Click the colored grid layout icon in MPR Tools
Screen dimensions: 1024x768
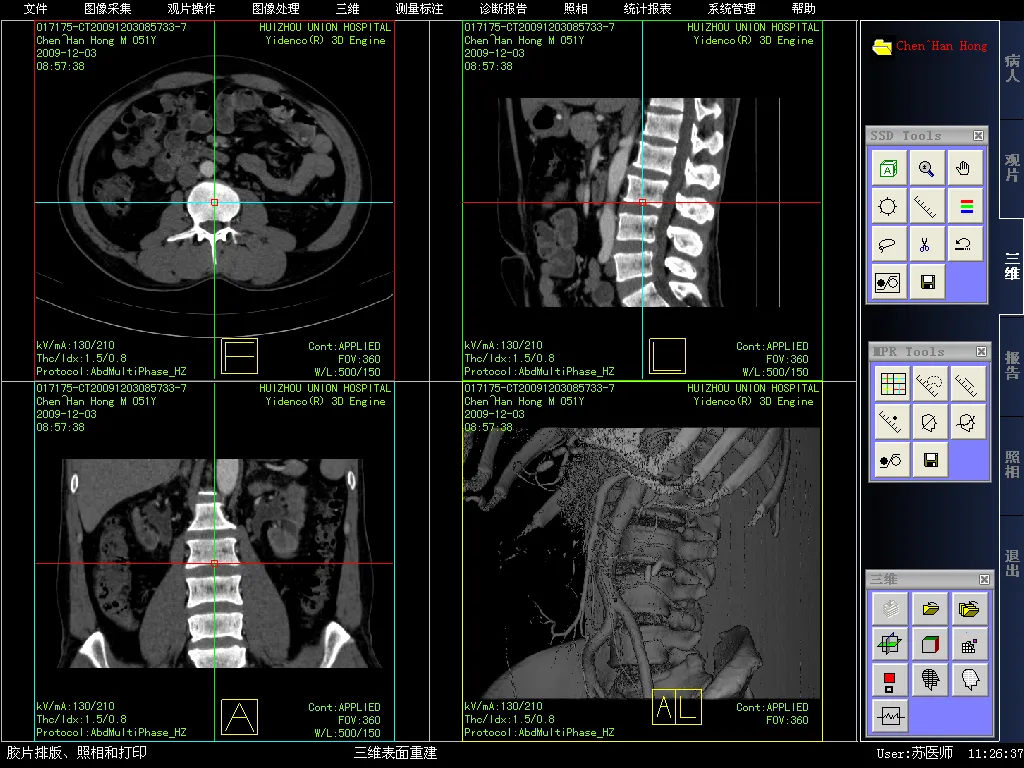pos(892,385)
